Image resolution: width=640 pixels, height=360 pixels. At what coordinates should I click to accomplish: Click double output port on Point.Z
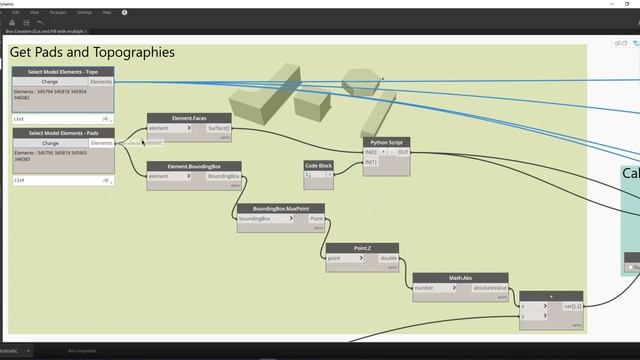[388, 258]
